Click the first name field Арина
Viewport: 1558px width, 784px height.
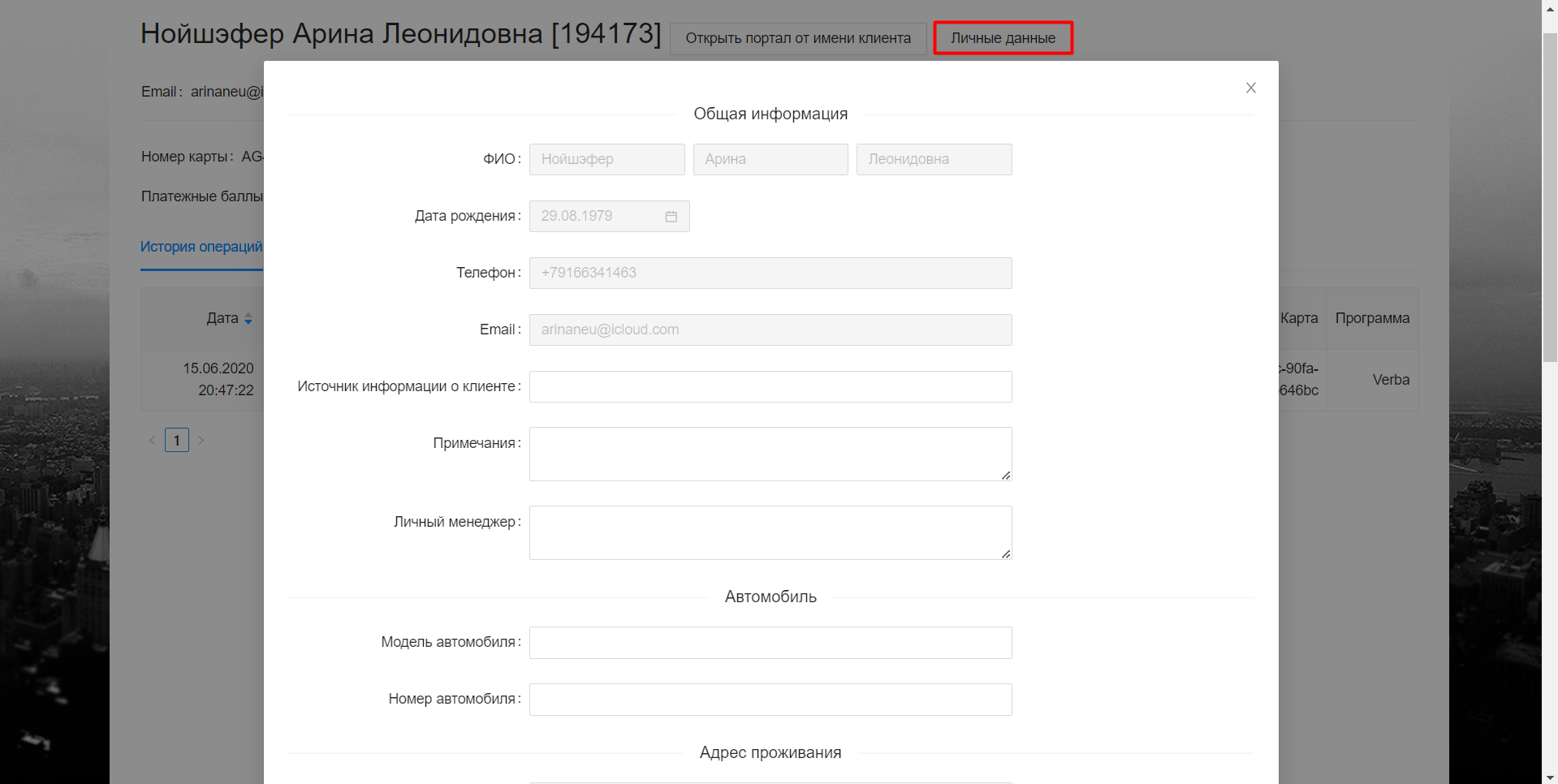tap(770, 159)
